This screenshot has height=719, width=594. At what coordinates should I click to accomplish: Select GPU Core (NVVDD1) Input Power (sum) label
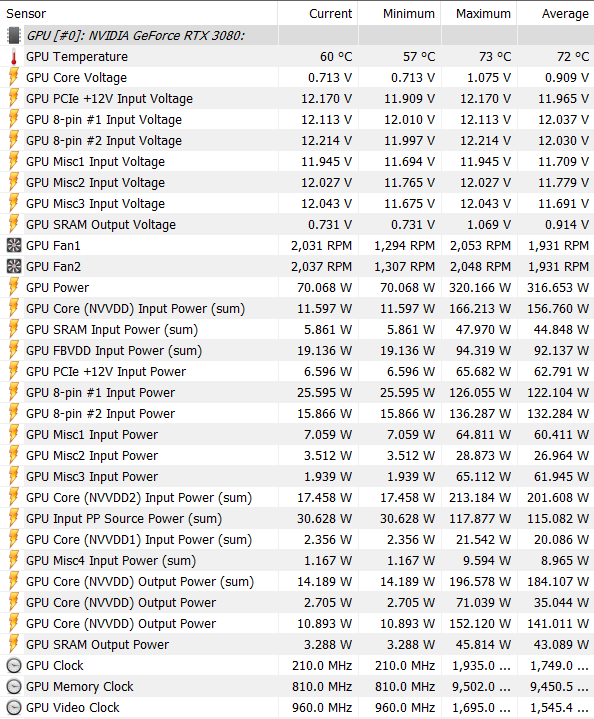(x=139, y=540)
